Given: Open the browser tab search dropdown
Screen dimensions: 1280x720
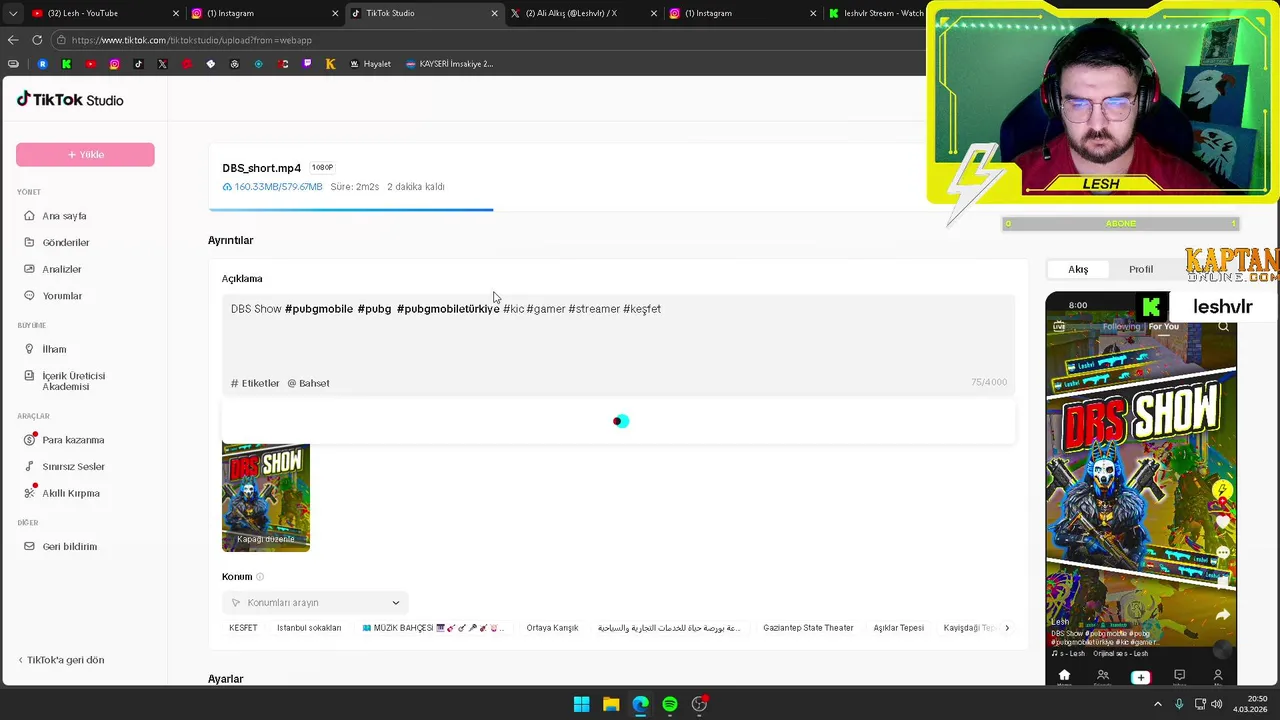Looking at the screenshot, I should (x=13, y=13).
